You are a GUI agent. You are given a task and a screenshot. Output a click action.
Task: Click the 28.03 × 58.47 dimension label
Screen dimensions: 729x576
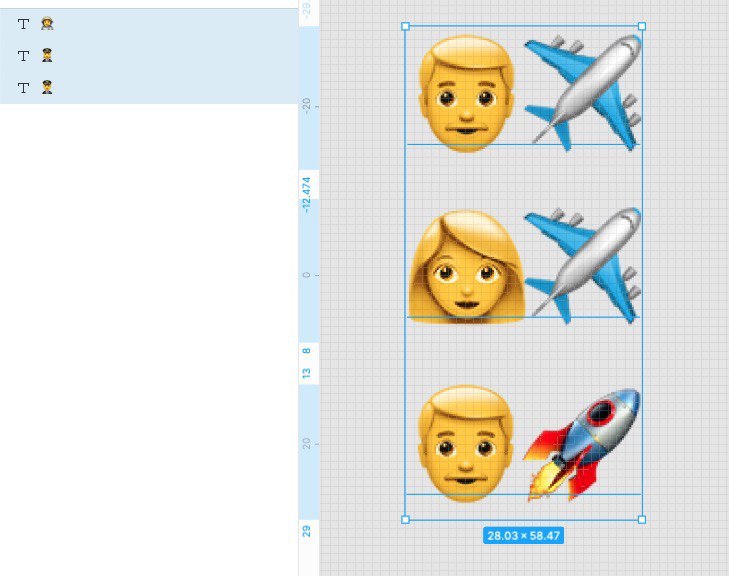(x=524, y=536)
